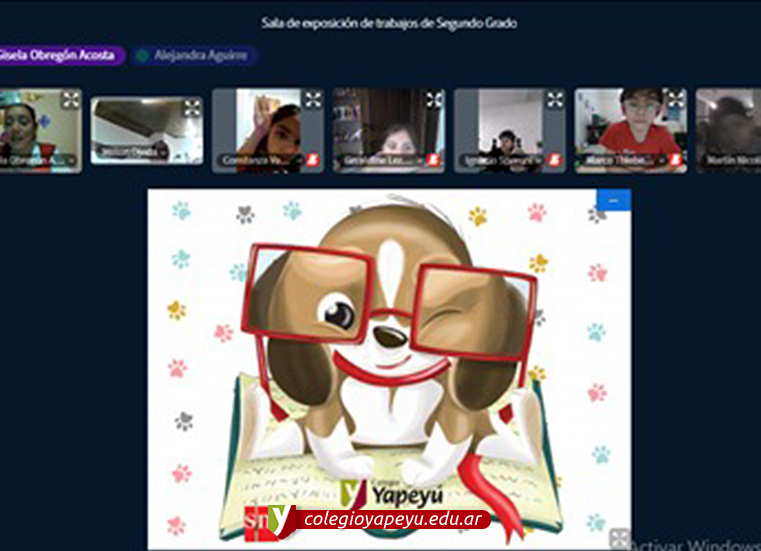Expand Geraldine's webcam to fullscreen
Image resolution: width=761 pixels, height=551 pixels.
click(x=434, y=100)
